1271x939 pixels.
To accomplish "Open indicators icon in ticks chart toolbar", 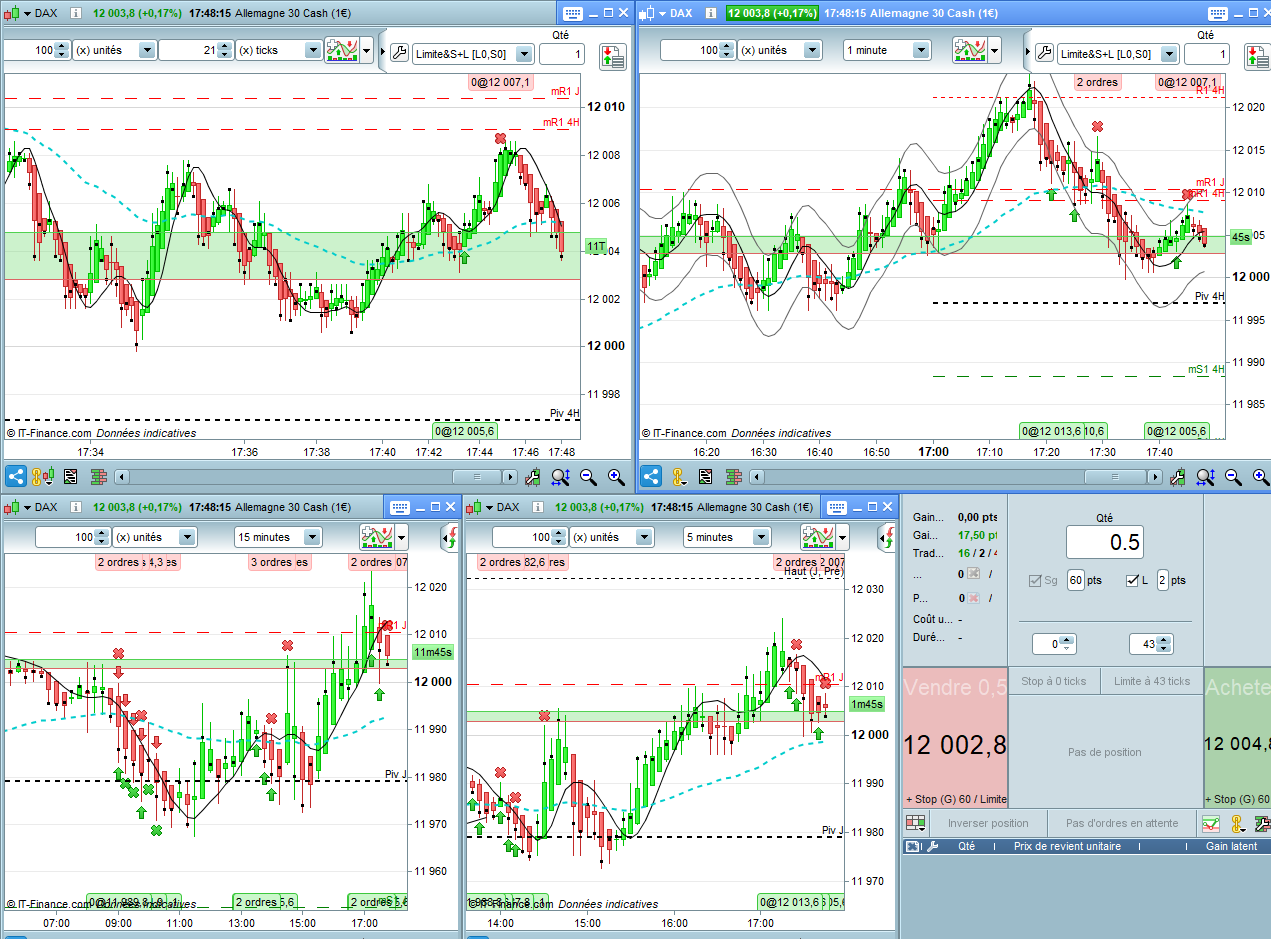I will click(x=343, y=50).
